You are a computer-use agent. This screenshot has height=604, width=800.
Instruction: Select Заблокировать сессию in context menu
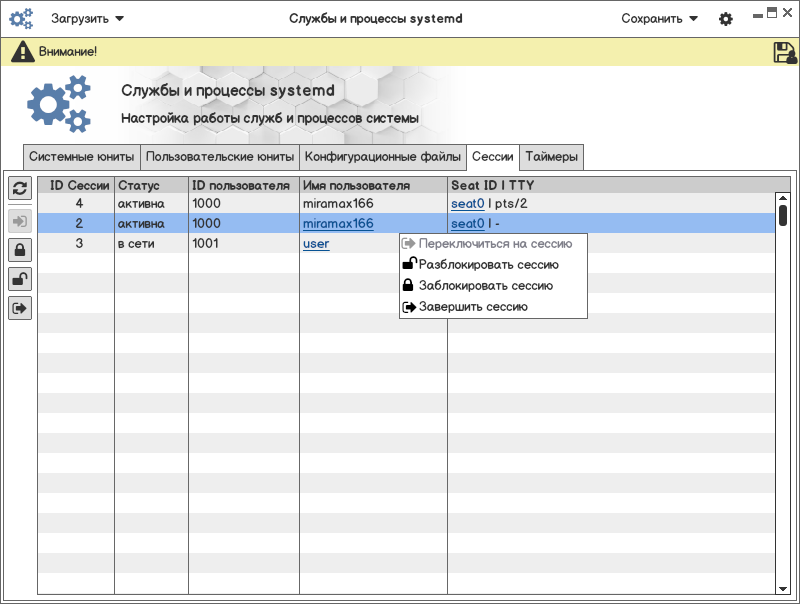pos(485,286)
